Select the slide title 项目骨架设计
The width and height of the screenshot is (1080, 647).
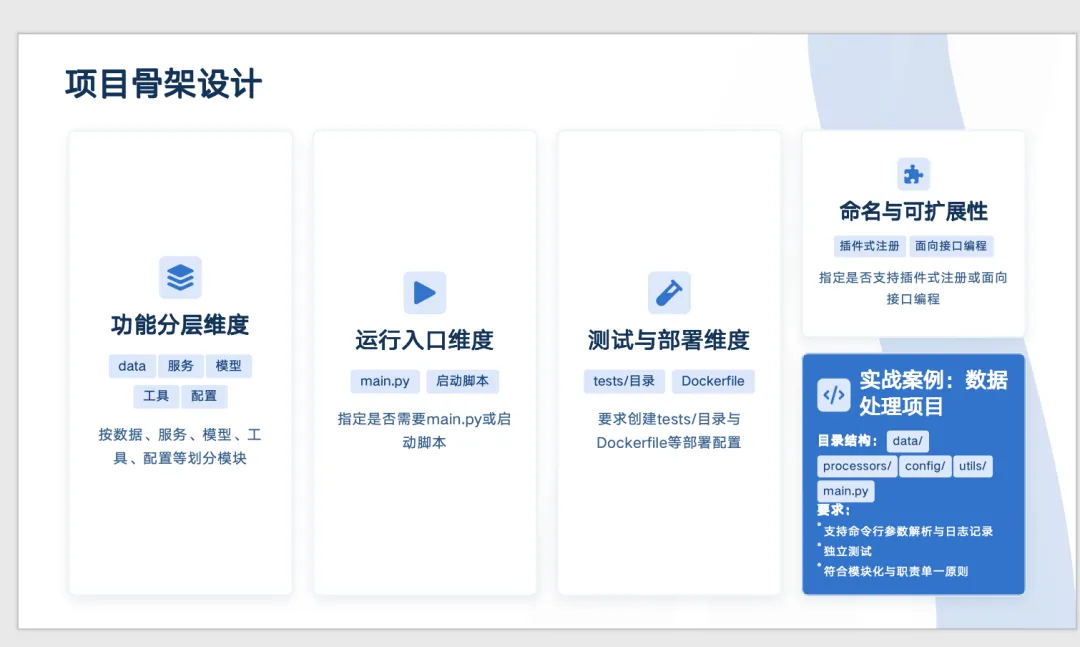[x=163, y=84]
